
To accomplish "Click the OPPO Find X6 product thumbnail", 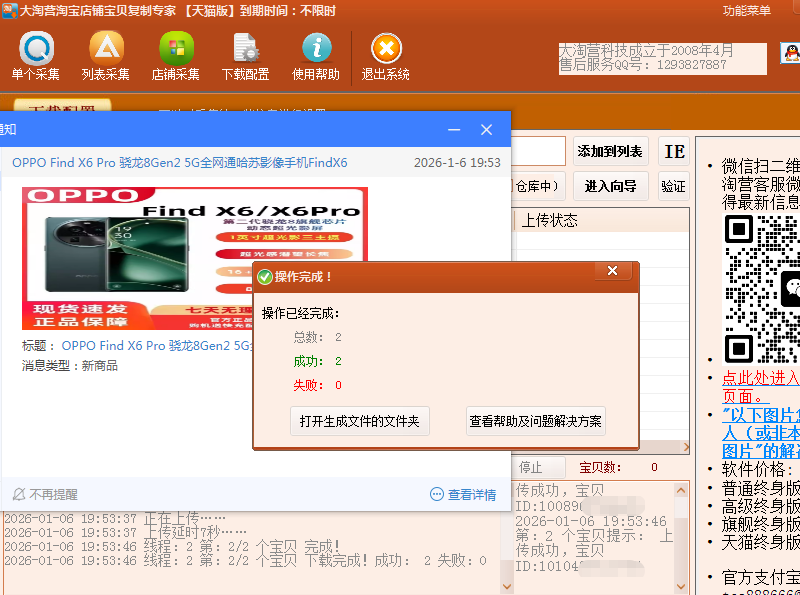I will (195, 258).
